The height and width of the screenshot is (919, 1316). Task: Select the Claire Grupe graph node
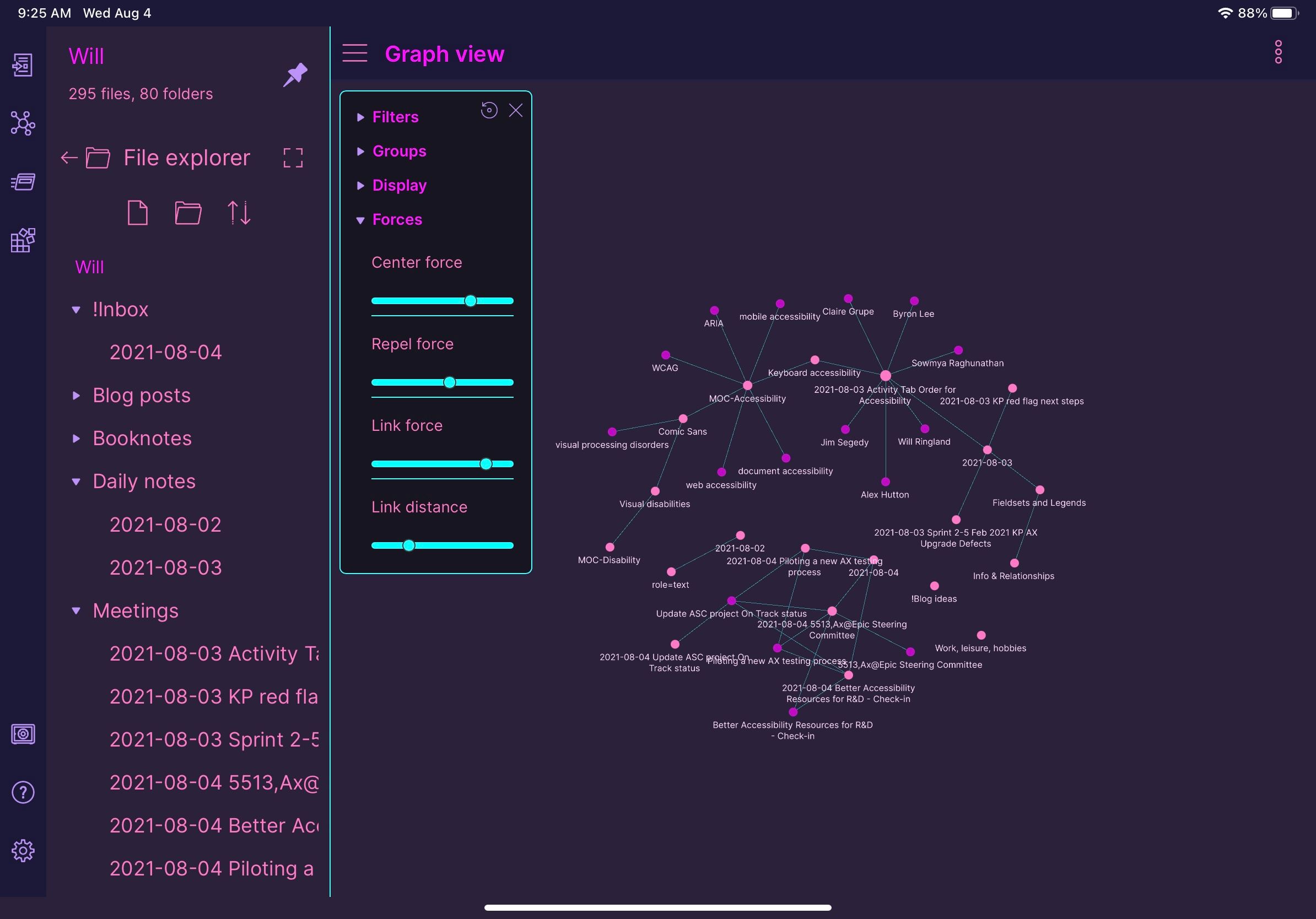[x=848, y=299]
